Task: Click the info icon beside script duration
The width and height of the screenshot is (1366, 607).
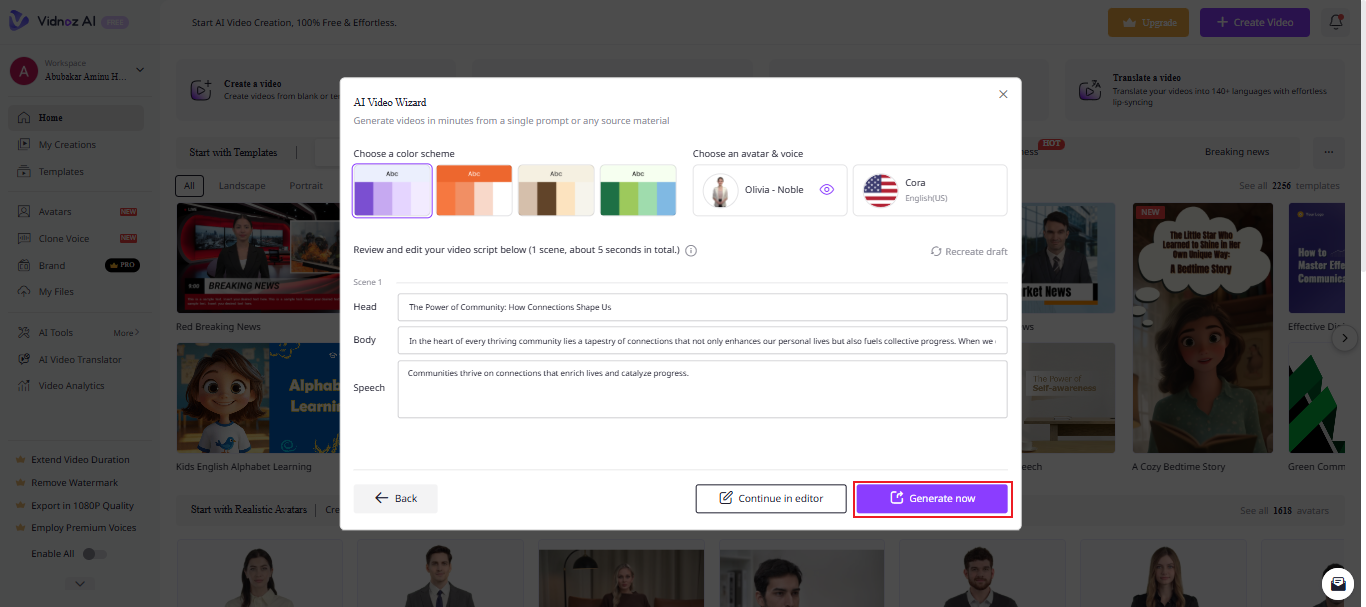Action: pyautogui.click(x=691, y=250)
